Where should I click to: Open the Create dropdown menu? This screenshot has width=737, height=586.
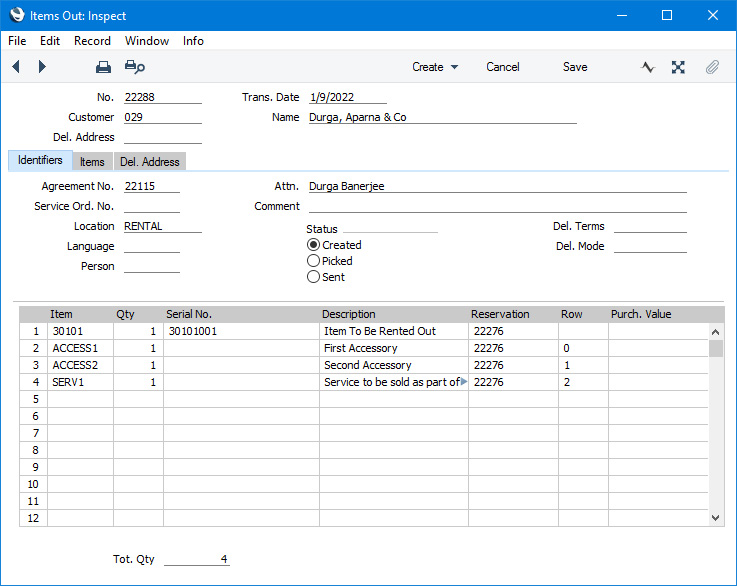[x=435, y=67]
